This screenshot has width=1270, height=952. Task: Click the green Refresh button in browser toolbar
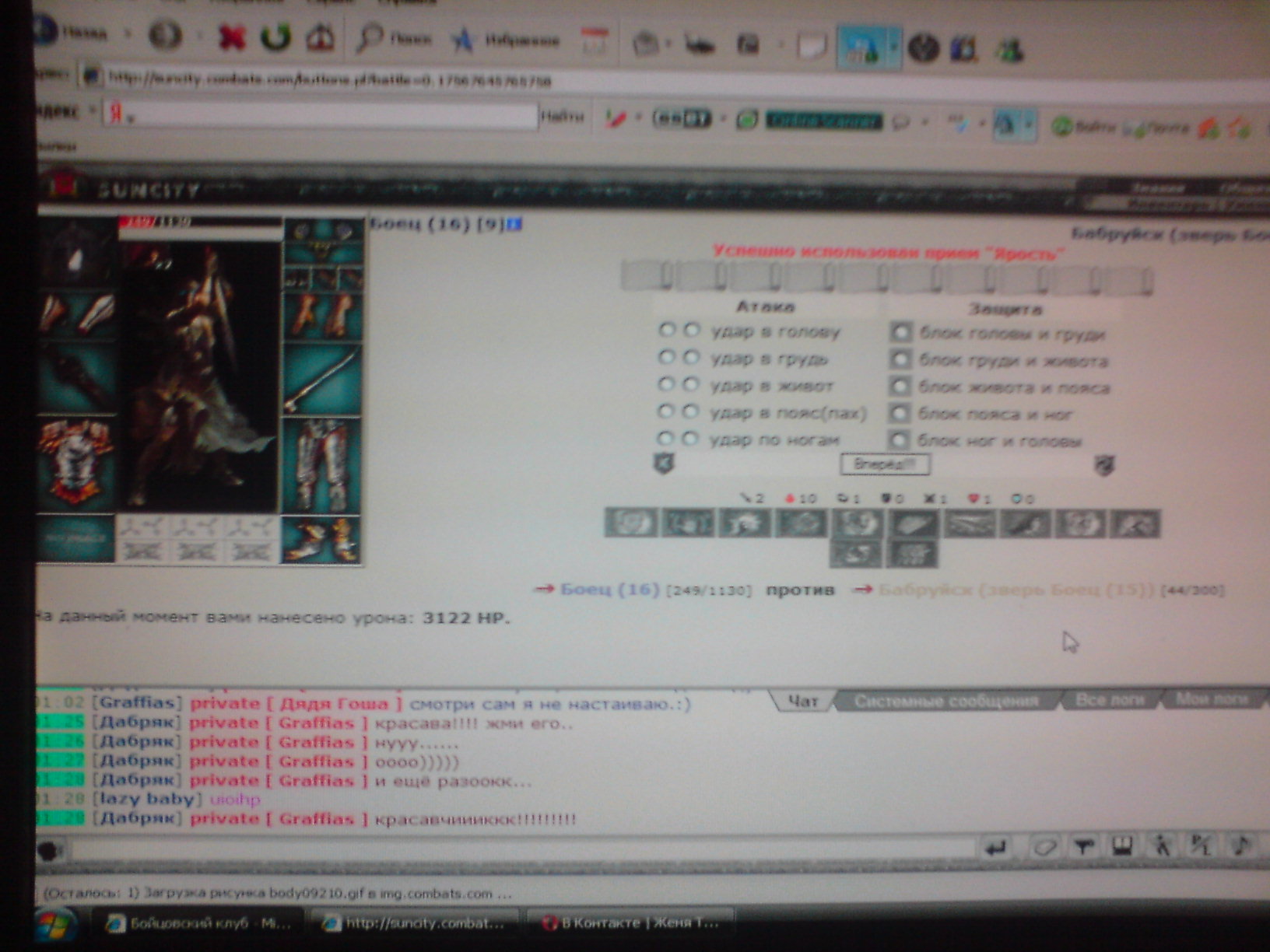click(275, 37)
